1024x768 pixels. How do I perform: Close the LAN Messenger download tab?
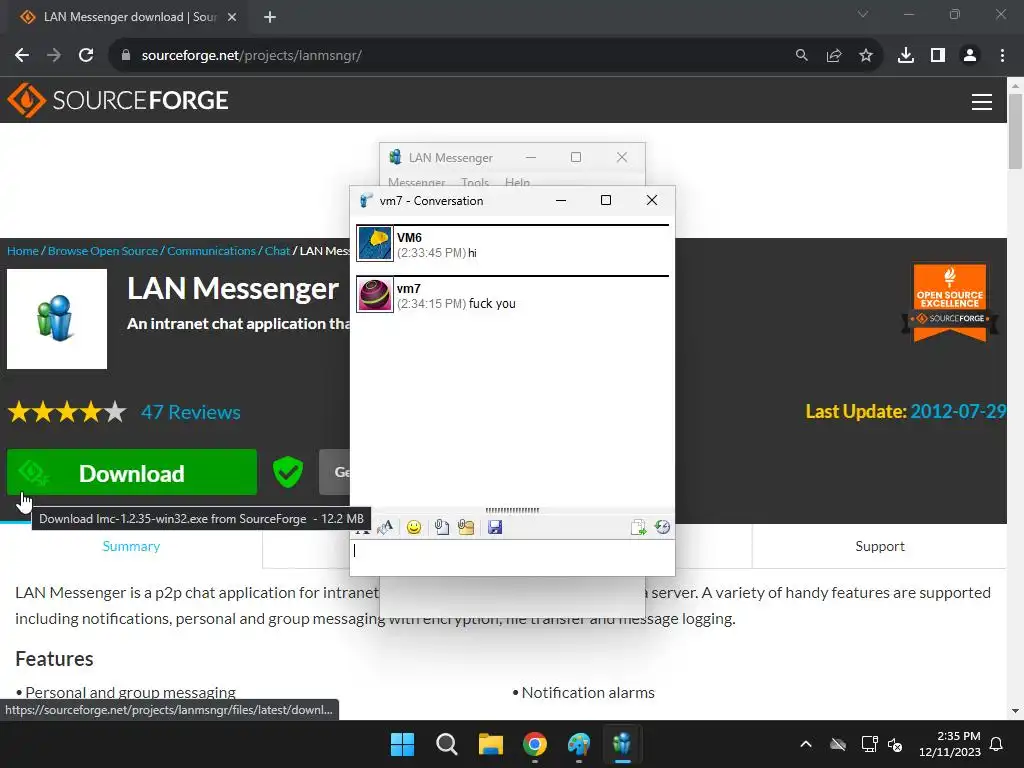232,18
